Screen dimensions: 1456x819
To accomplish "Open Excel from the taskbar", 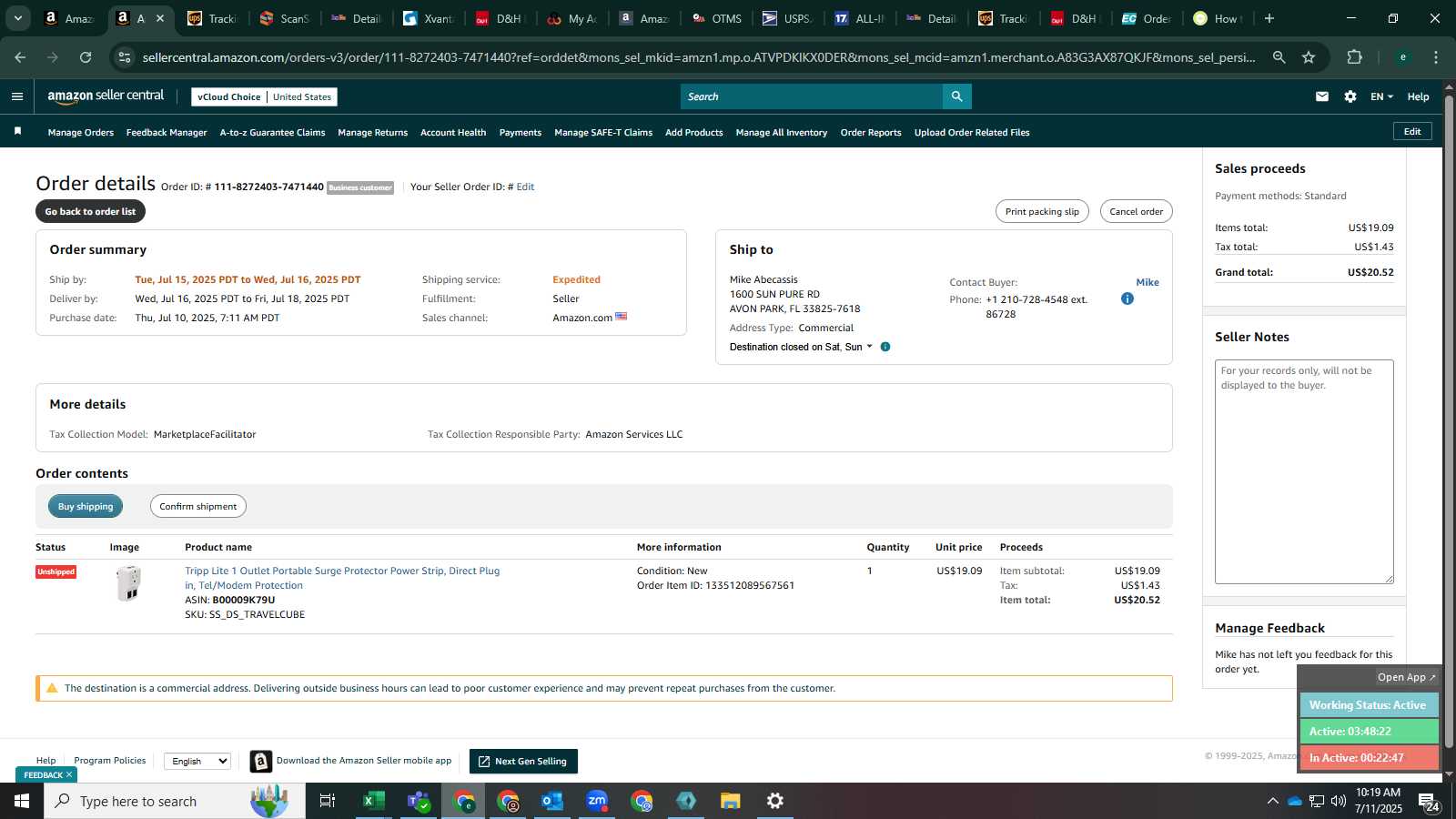I will [373, 801].
